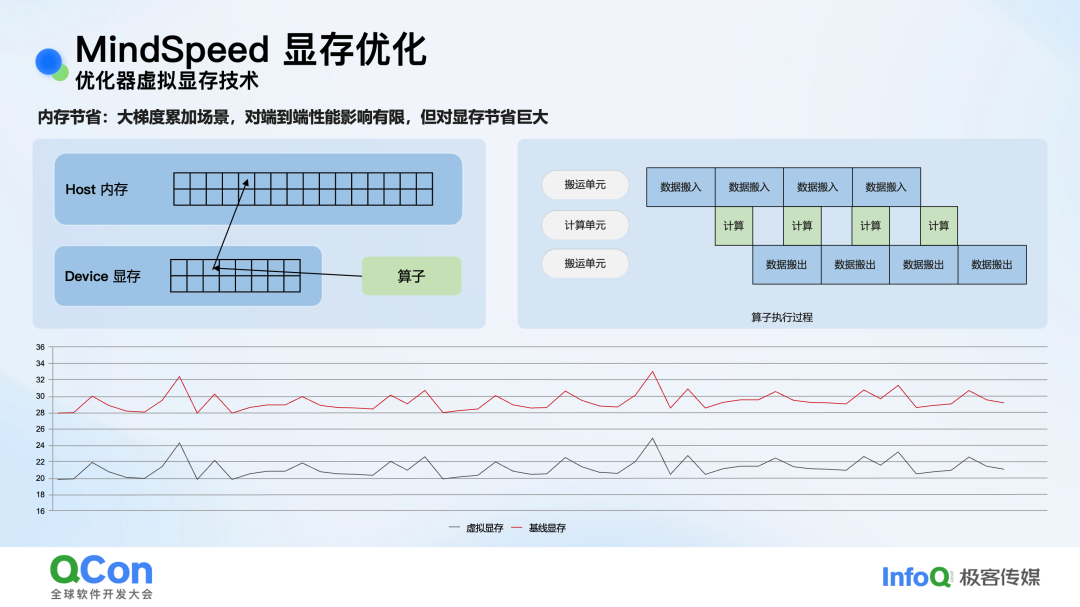
Task: Click the Device memory grid of cells
Action: point(236,276)
